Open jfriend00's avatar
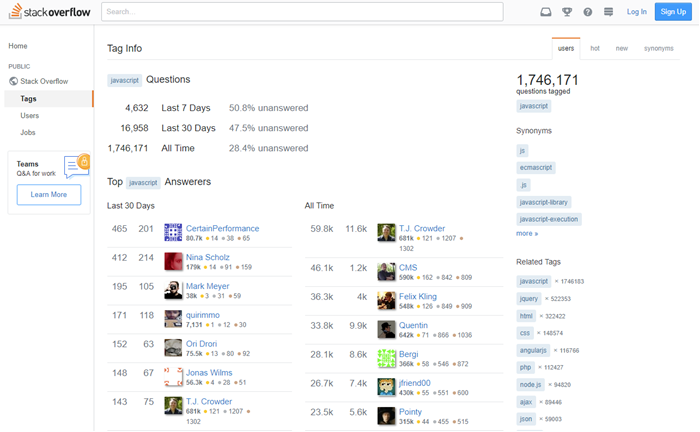Screen dimensions: 700x432 [386, 387]
